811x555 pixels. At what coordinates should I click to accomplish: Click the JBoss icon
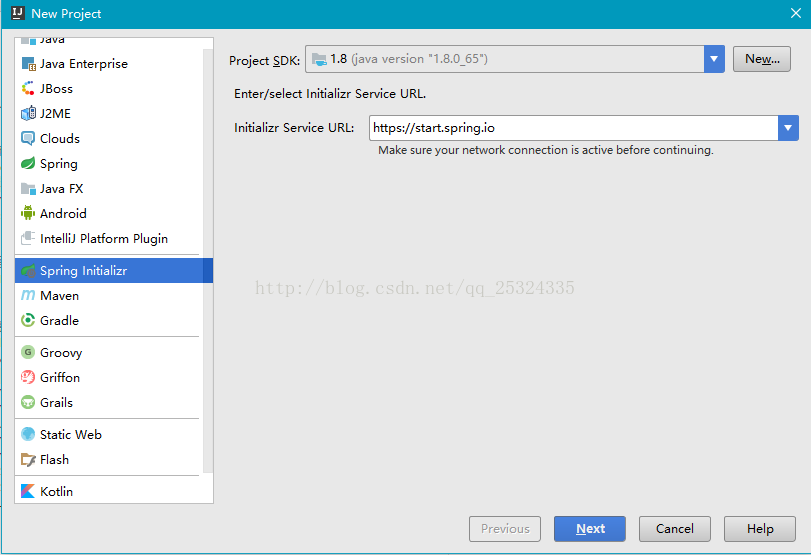point(28,88)
